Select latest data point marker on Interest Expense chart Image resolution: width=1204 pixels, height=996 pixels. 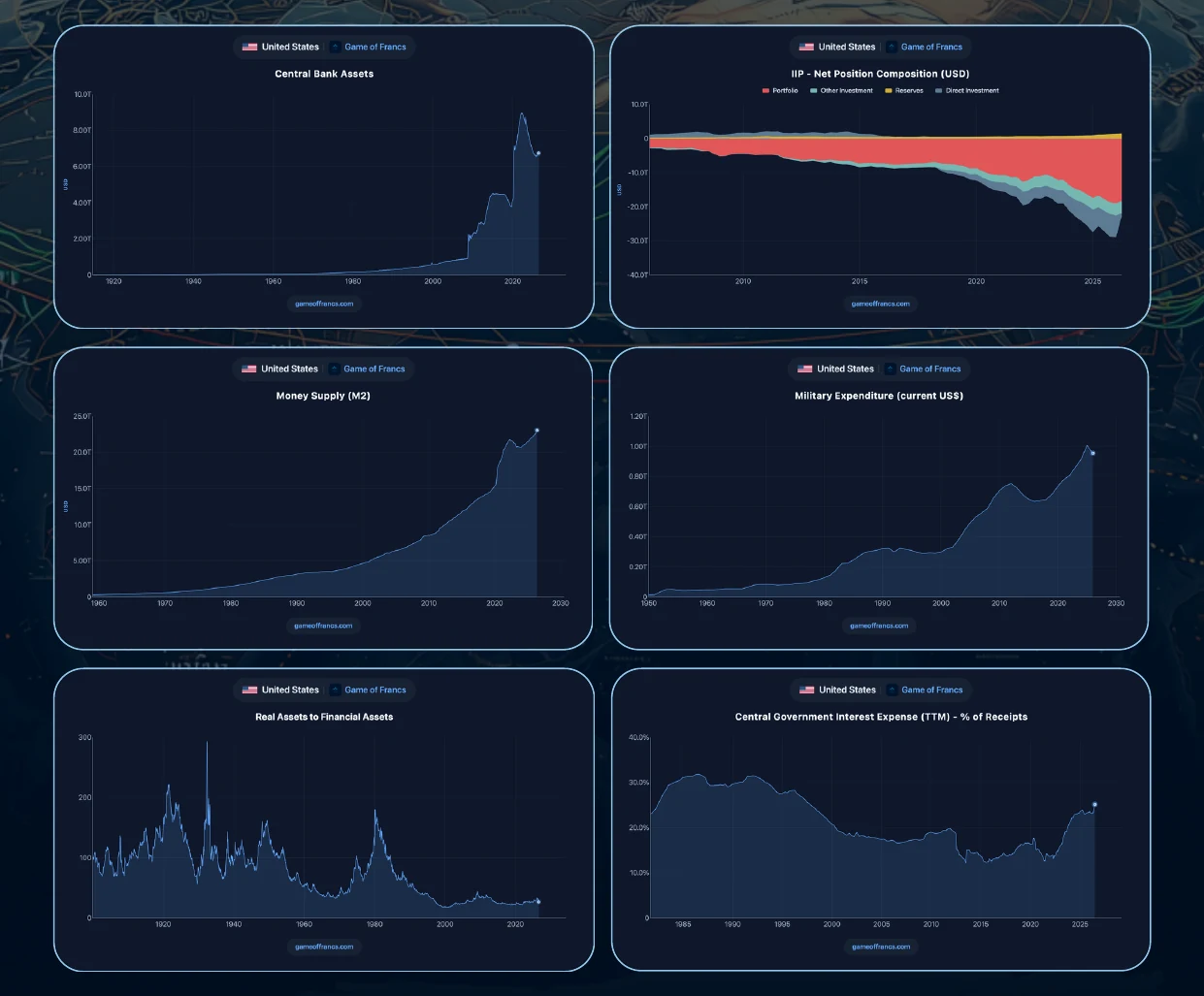point(1094,804)
